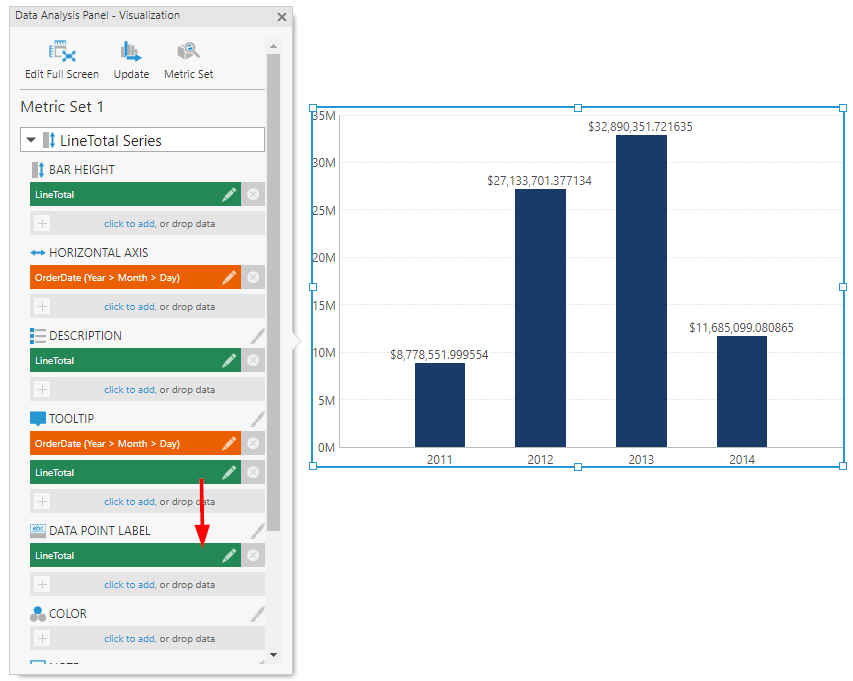Remove OrderDate from HORIZONTAL AXIS
This screenshot has height=681, width=853.
(x=253, y=277)
